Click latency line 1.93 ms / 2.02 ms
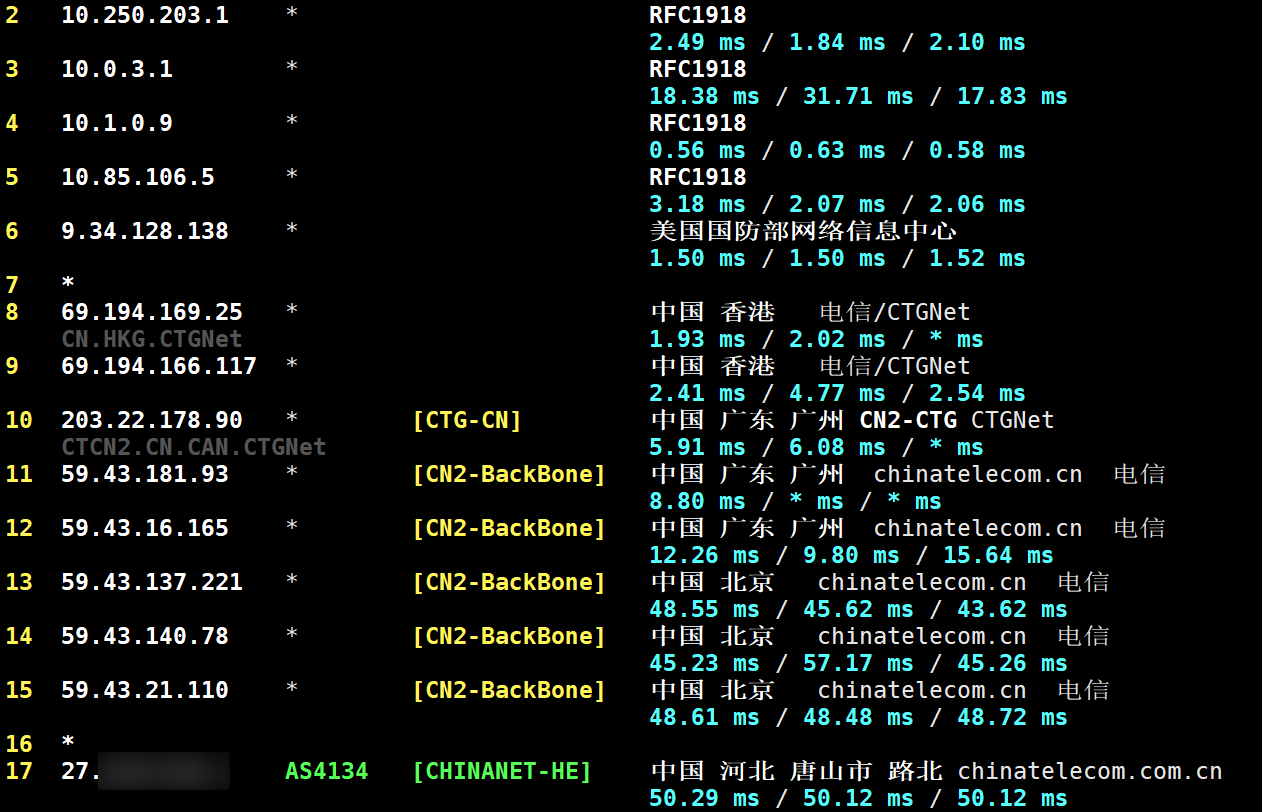The width and height of the screenshot is (1262, 812). [x=816, y=339]
